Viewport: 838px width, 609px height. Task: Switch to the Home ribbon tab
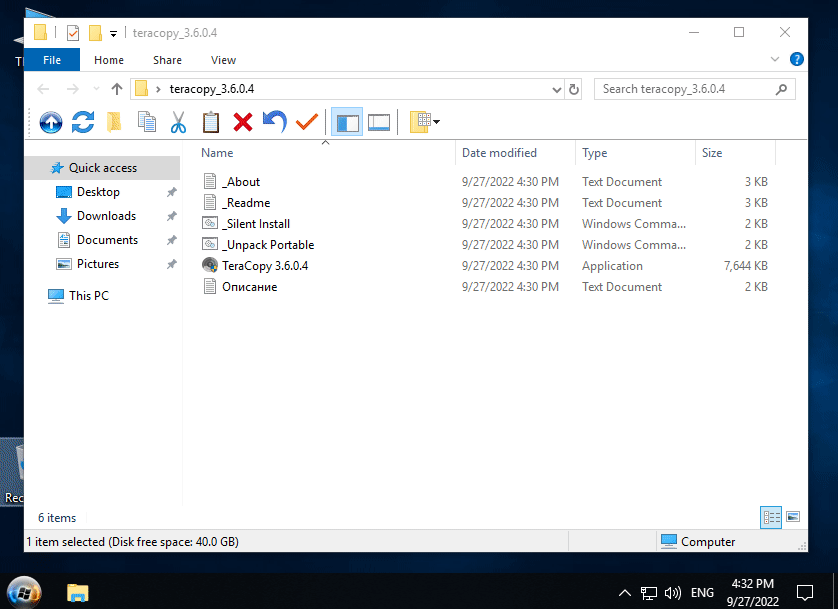click(109, 60)
